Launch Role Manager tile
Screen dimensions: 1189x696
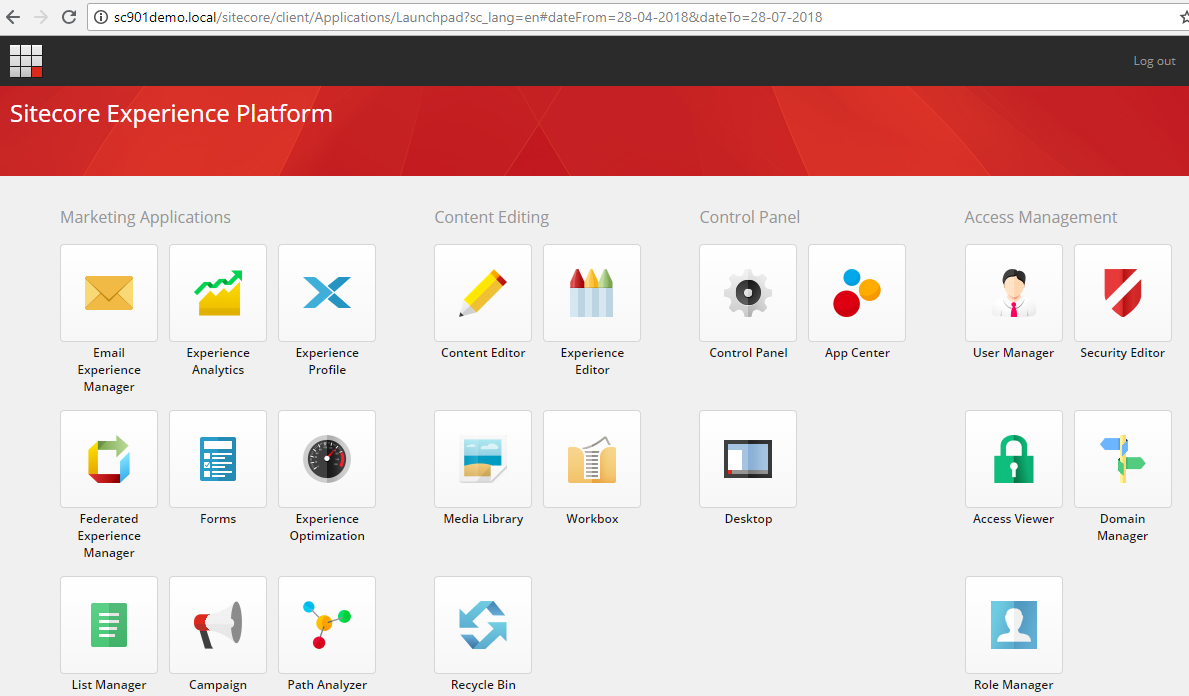(1014, 625)
